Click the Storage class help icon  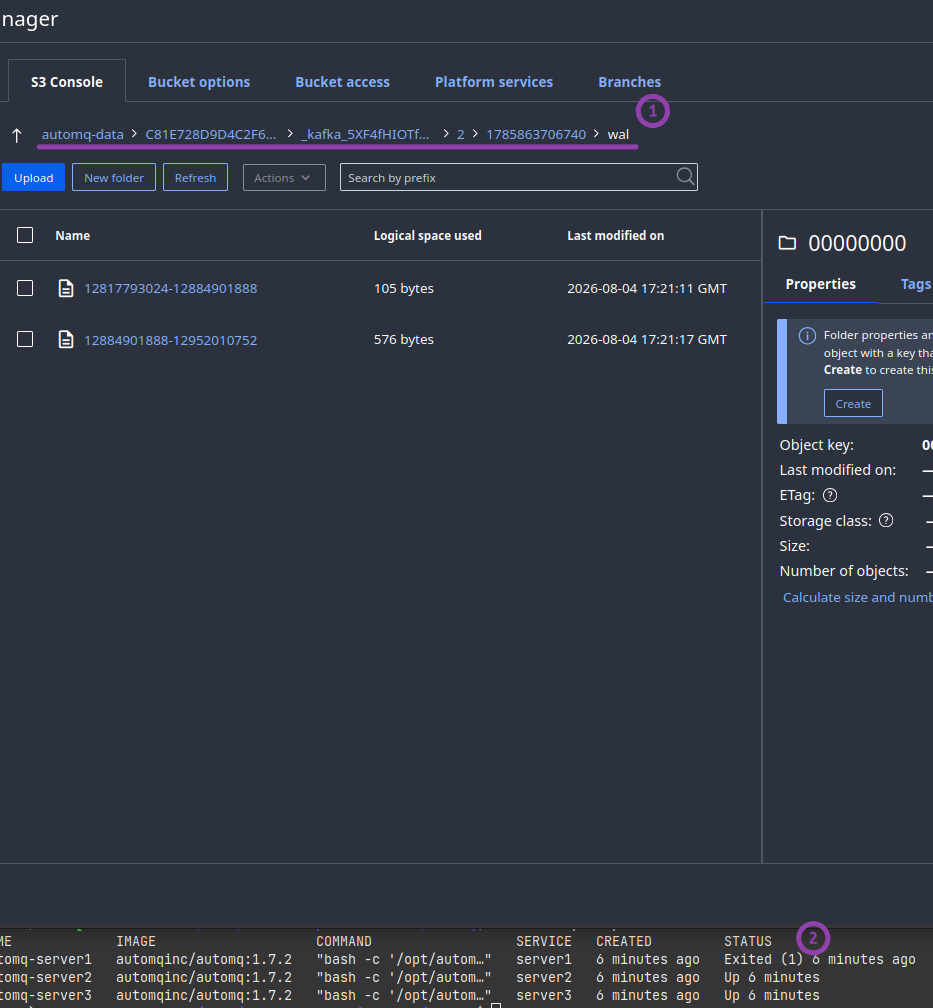click(886, 521)
